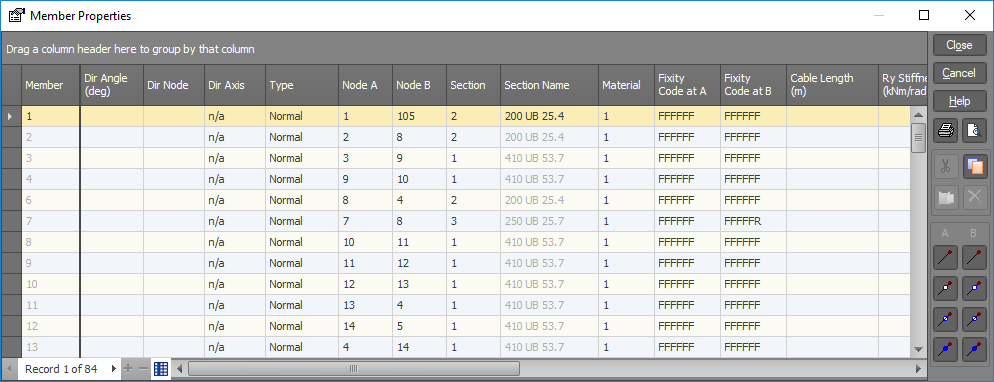This screenshot has height=382, width=994.
Task: Select the FFFFFR fixity code cell
Action: click(x=753, y=221)
